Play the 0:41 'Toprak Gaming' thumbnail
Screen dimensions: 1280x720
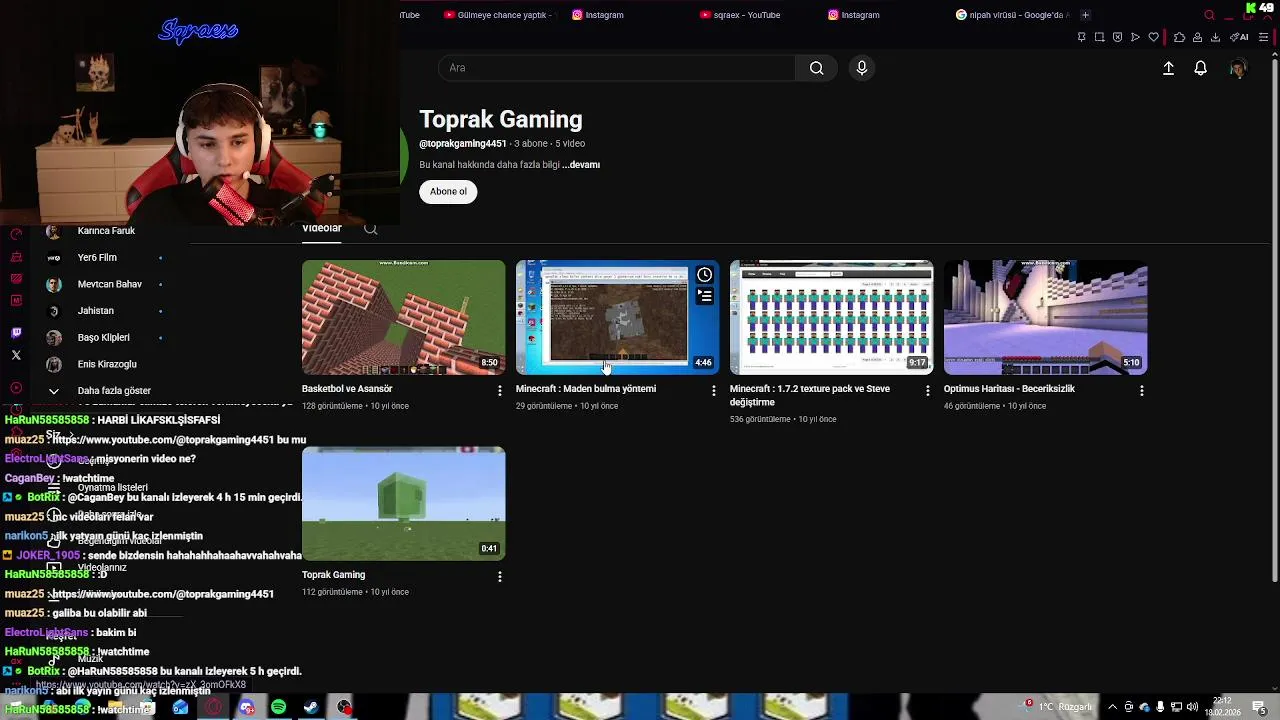coord(404,503)
